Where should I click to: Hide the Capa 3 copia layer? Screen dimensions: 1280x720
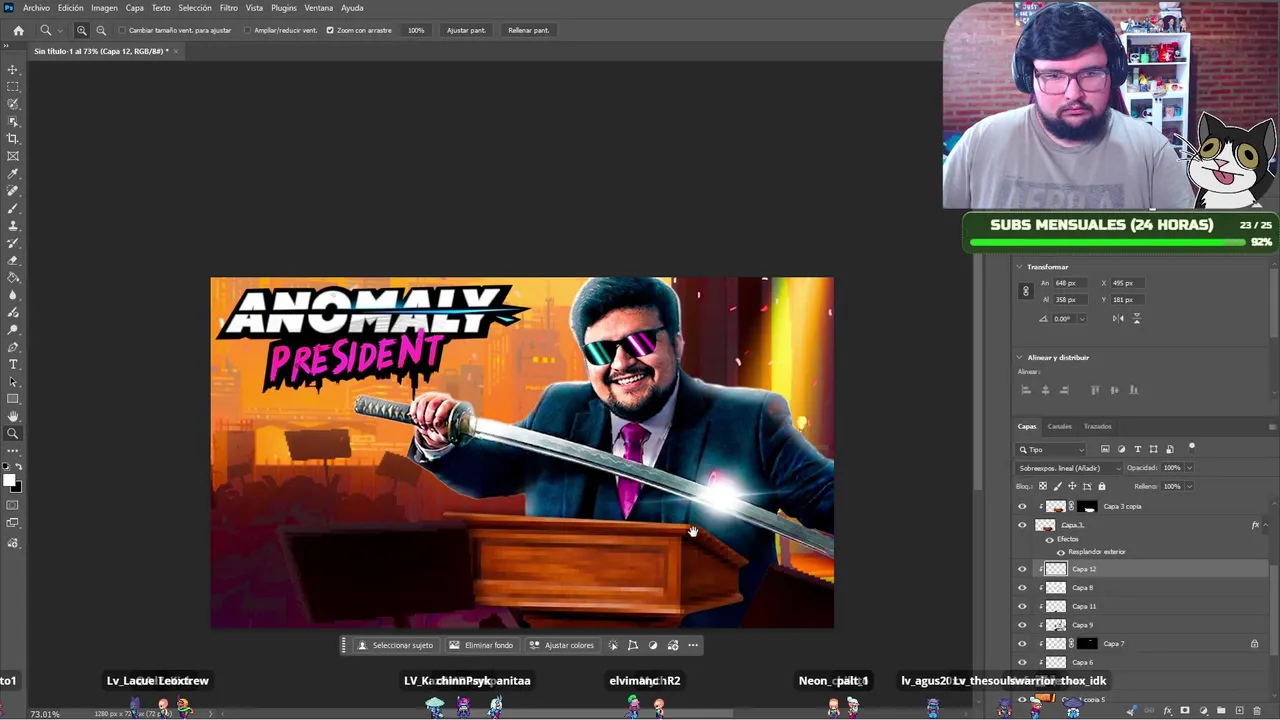point(1022,507)
